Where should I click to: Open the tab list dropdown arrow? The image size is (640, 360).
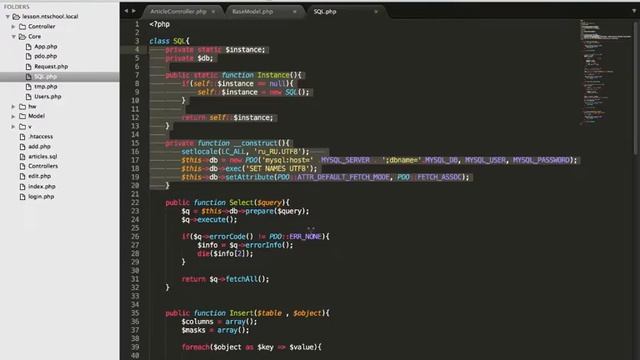634,11
